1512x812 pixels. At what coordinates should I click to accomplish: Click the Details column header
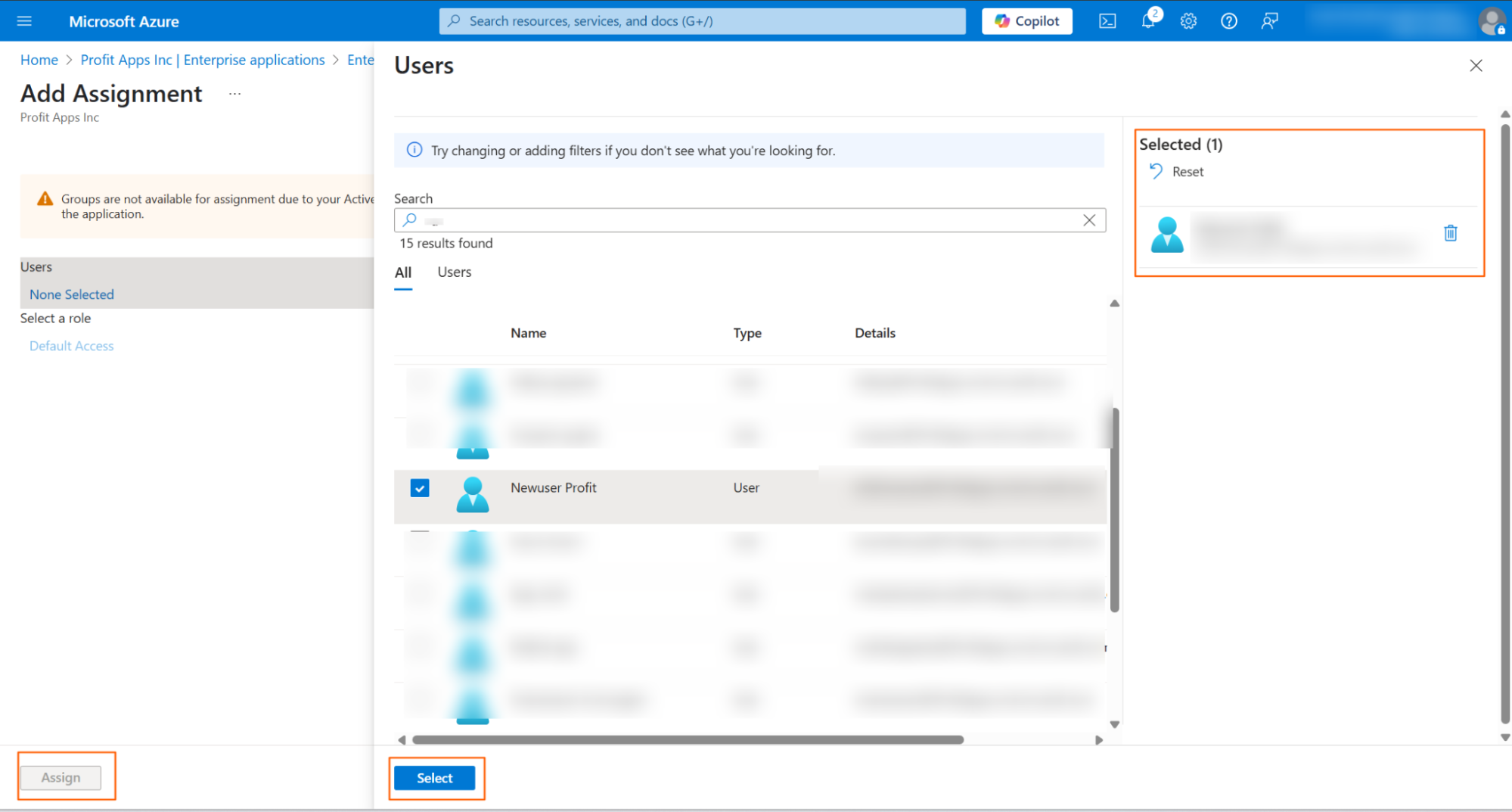pos(875,333)
